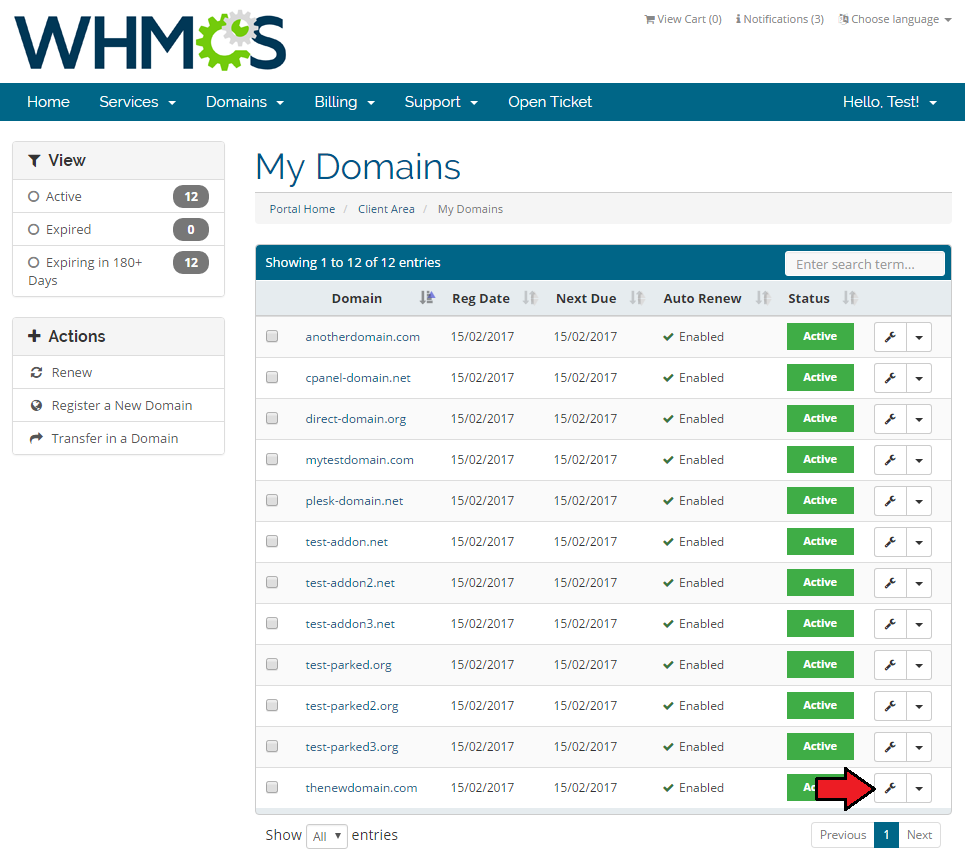Click page 1 pagination button
Viewport: 965px width, 861px height.
(886, 835)
